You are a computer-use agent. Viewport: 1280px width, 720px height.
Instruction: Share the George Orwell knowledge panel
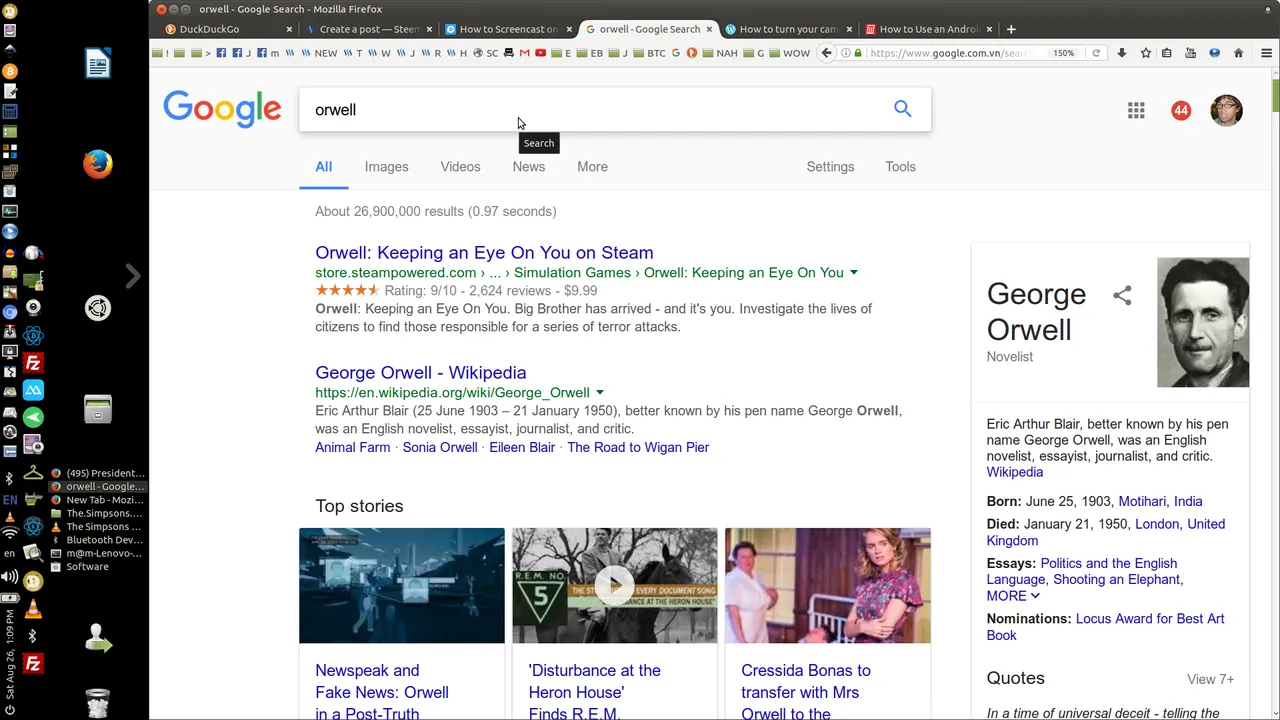click(x=1122, y=295)
